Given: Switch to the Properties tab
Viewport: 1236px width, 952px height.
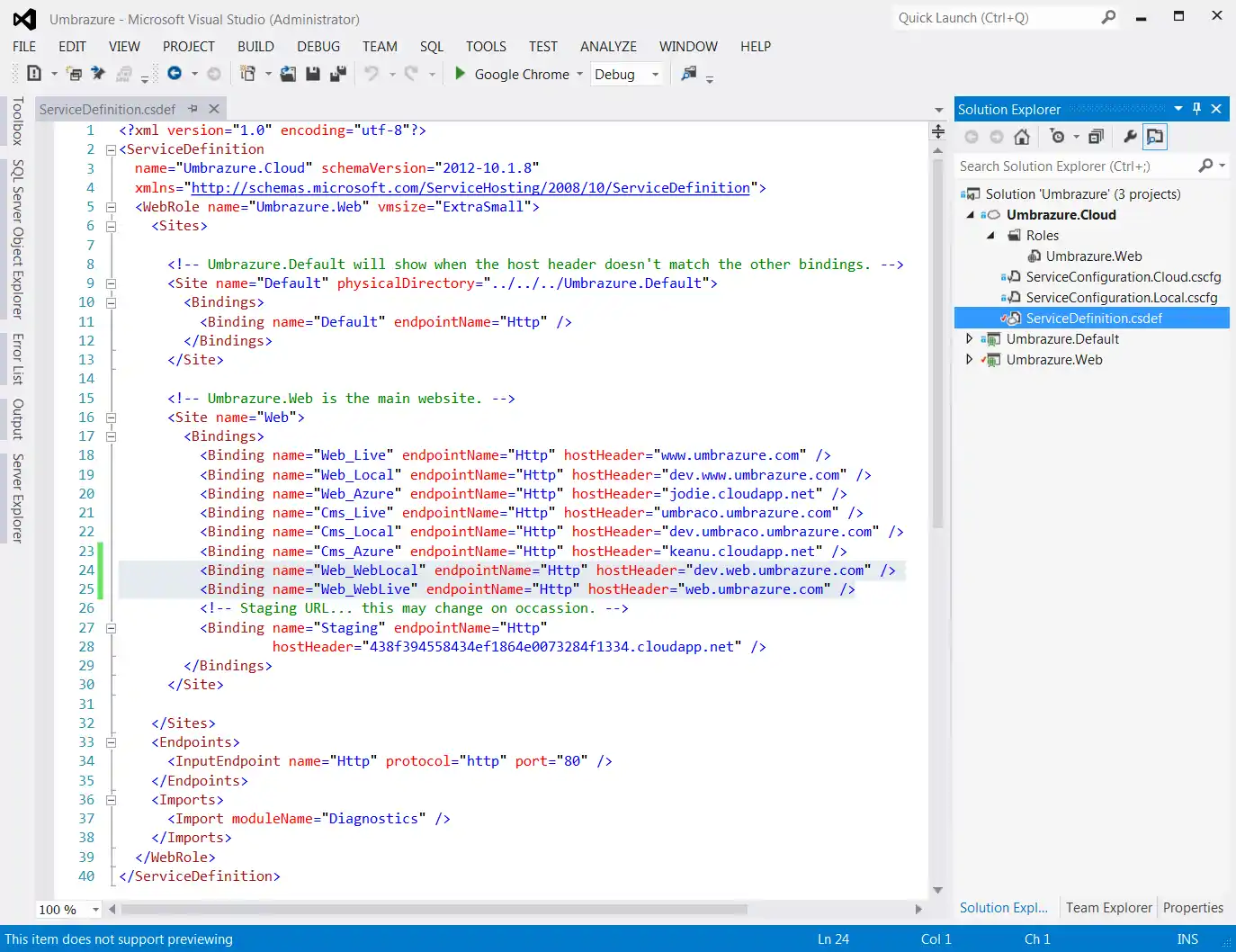Looking at the screenshot, I should pos(1193,908).
